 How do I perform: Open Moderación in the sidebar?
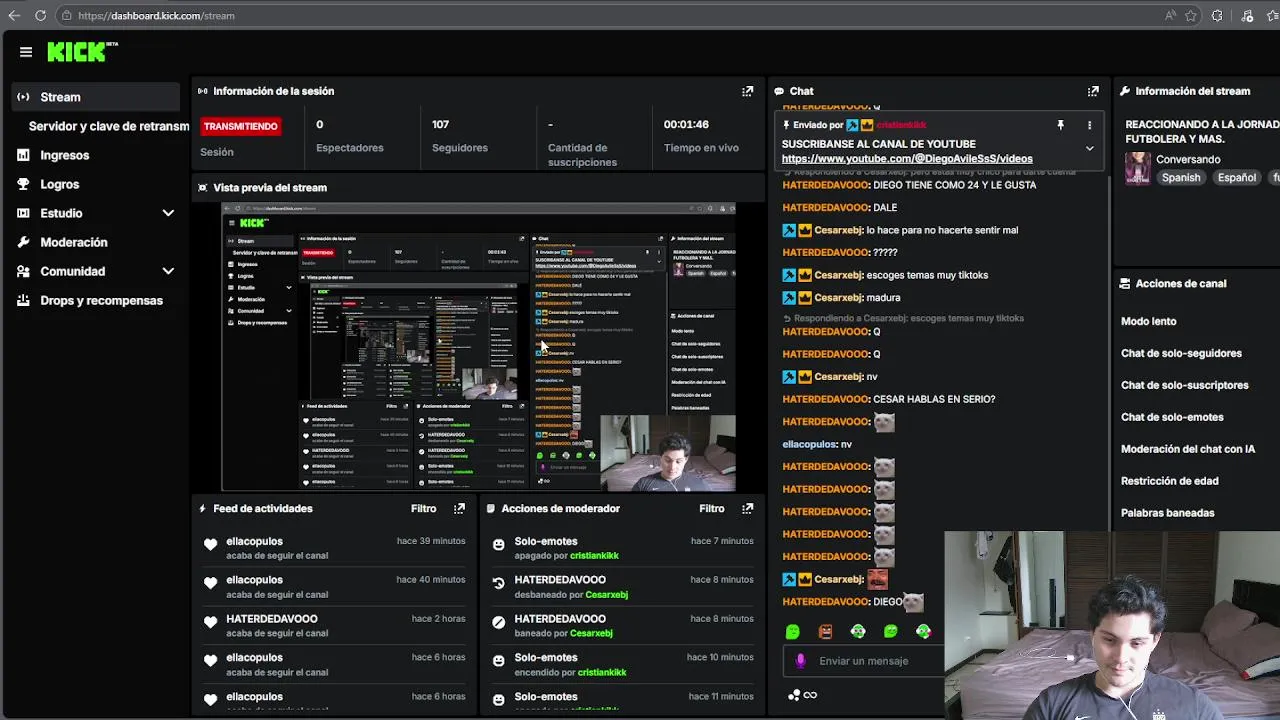pos(74,242)
